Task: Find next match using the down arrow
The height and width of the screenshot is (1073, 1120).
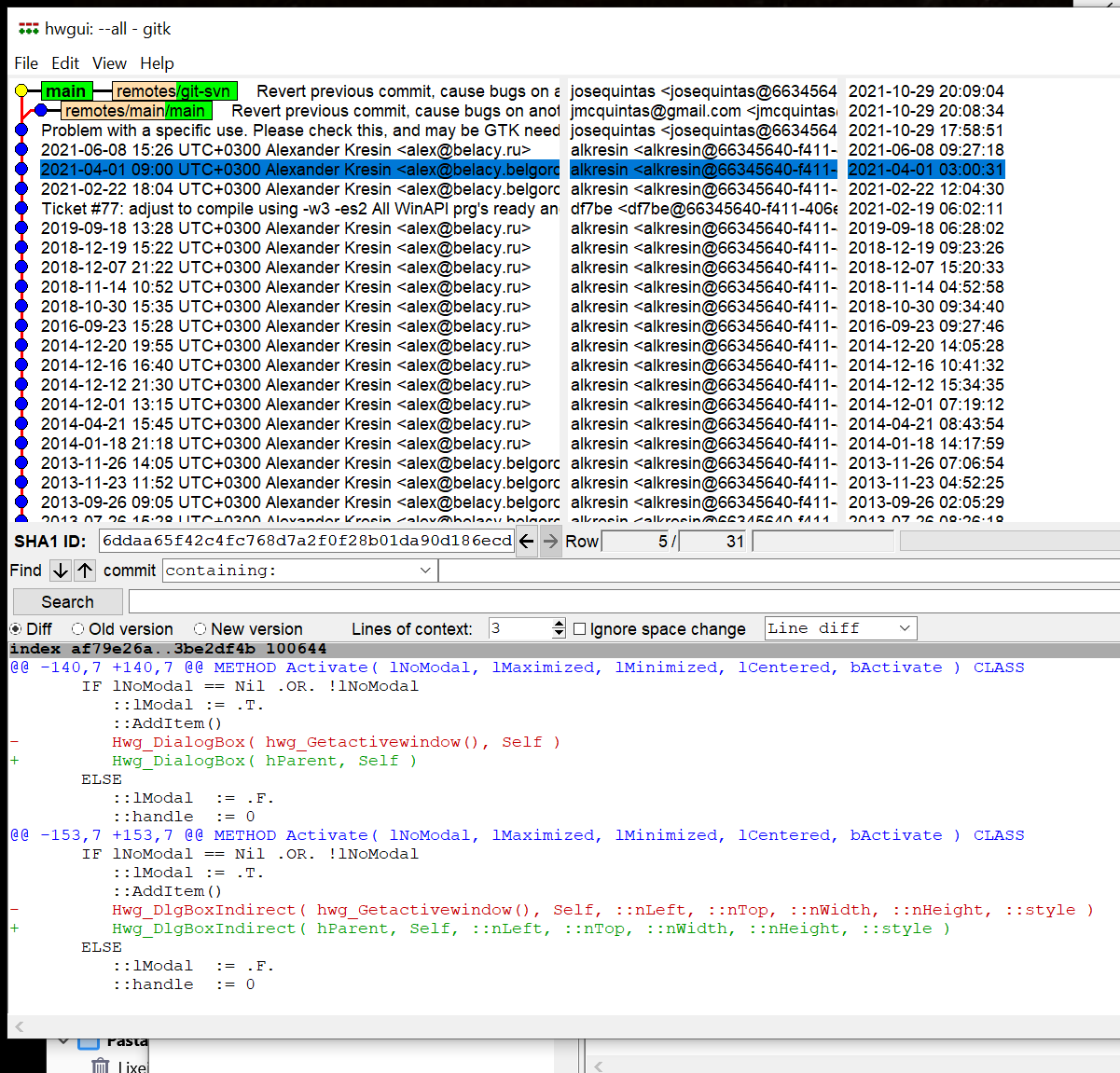Action: point(61,571)
